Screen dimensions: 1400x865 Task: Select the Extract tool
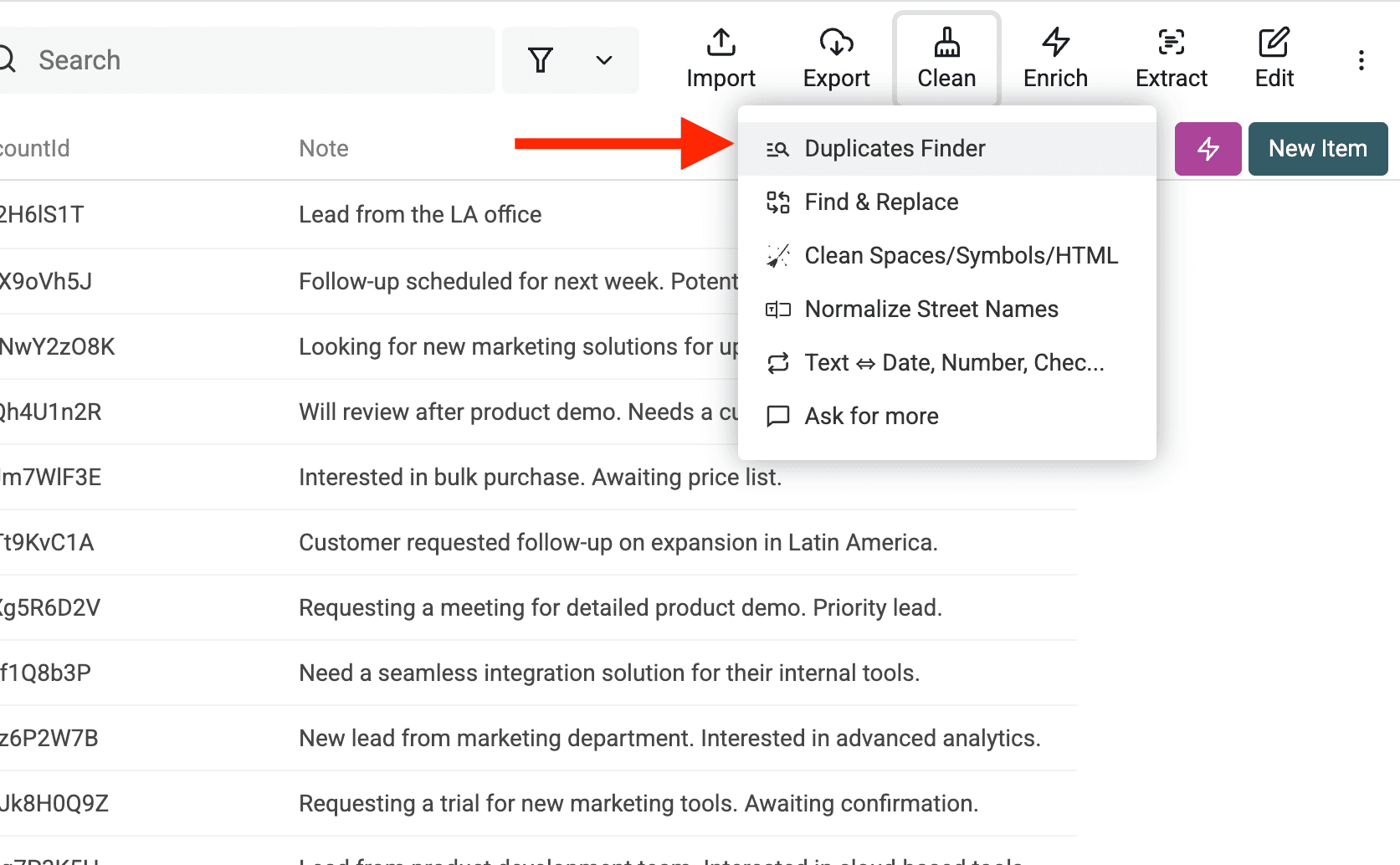1171,57
